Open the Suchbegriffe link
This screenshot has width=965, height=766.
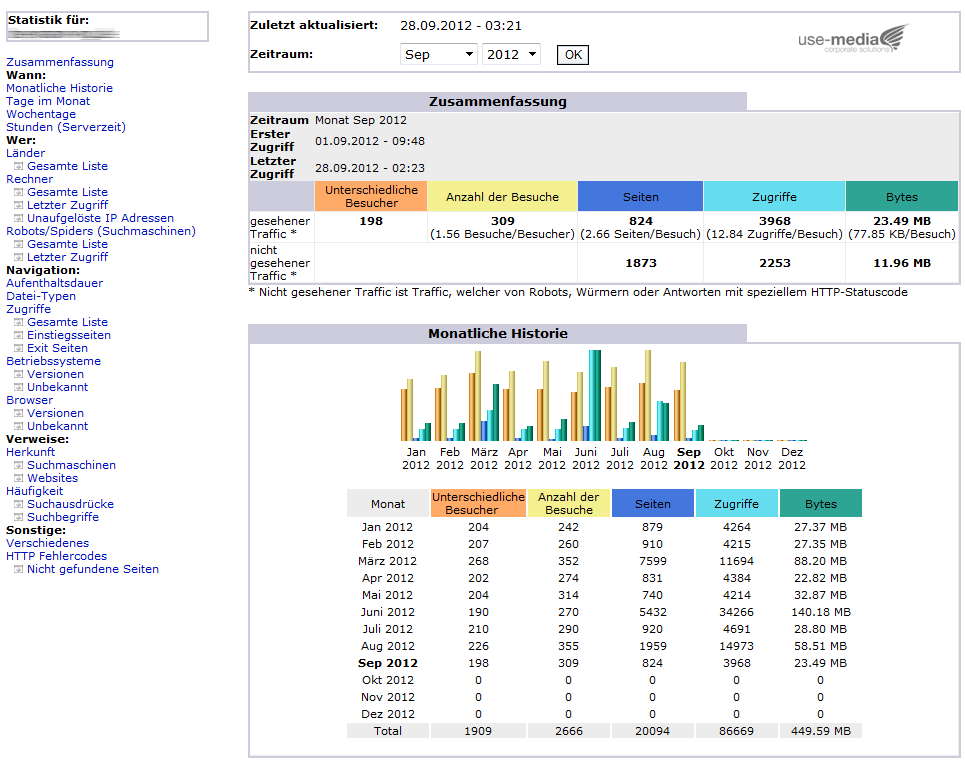[63, 517]
